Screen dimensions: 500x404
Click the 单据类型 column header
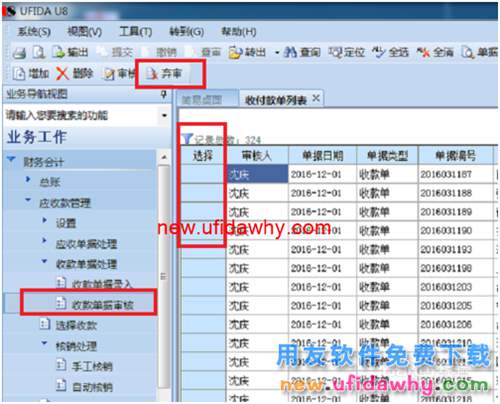tap(387, 155)
